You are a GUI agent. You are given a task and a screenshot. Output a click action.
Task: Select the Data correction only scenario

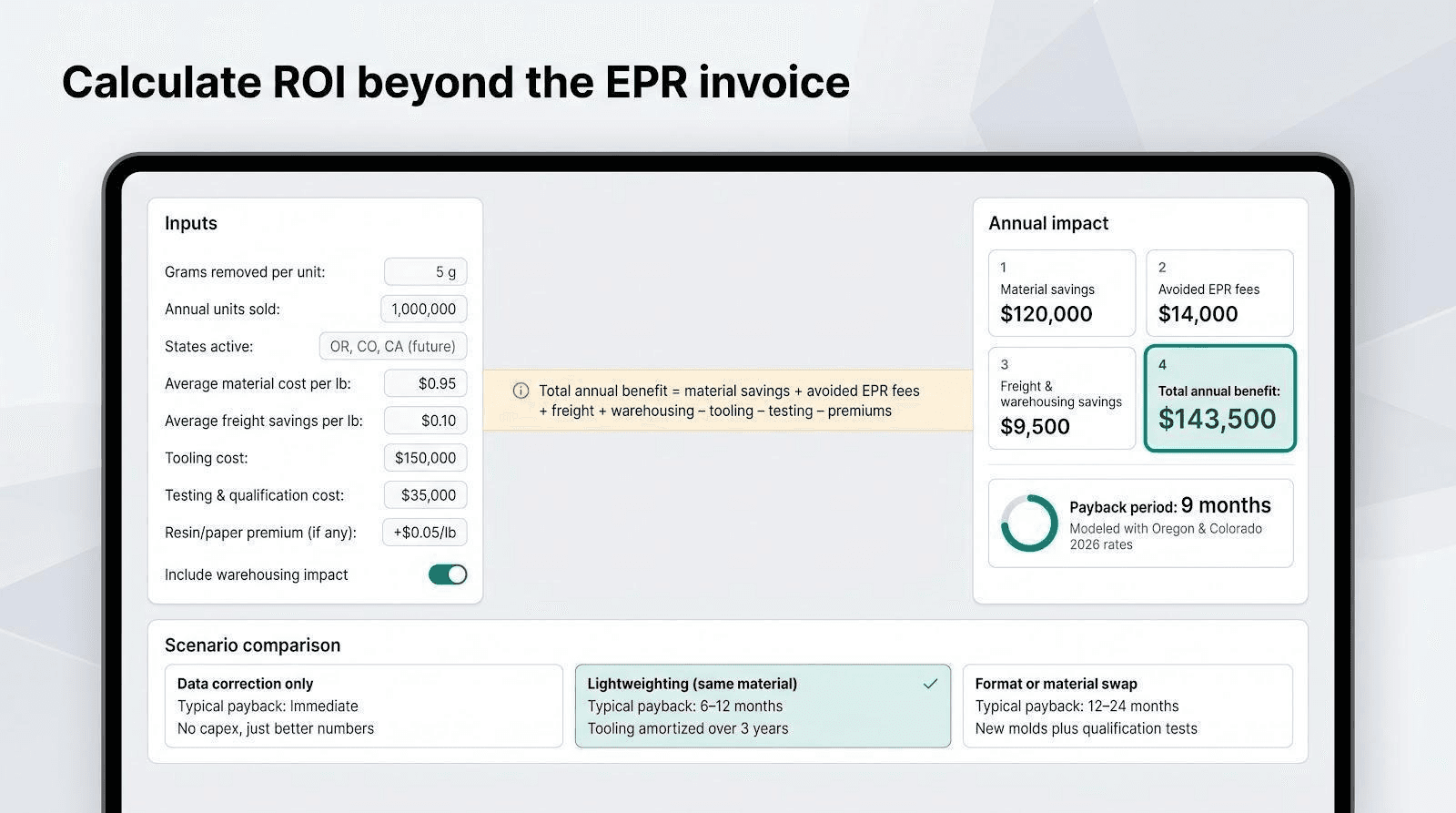pyautogui.click(x=364, y=706)
